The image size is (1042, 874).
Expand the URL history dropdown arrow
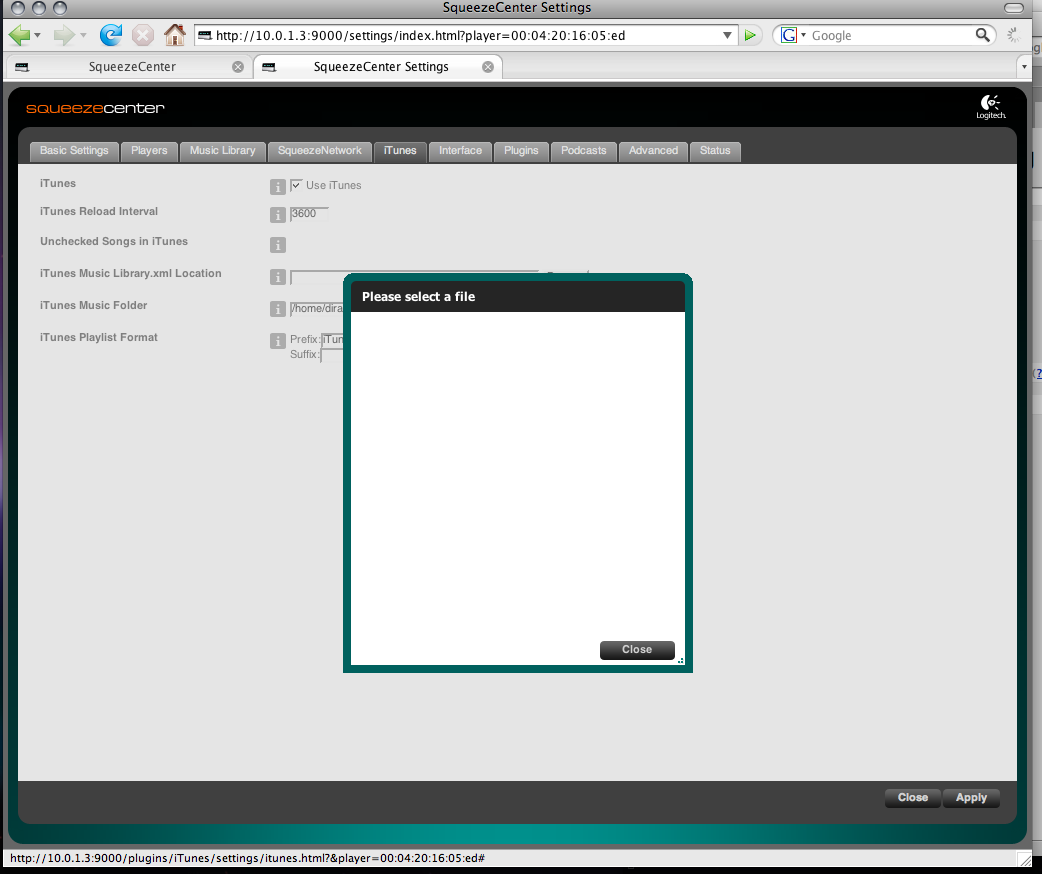pyautogui.click(x=728, y=35)
